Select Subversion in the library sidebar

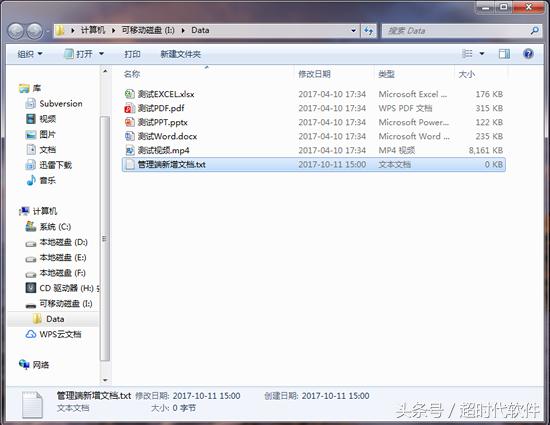(54, 103)
